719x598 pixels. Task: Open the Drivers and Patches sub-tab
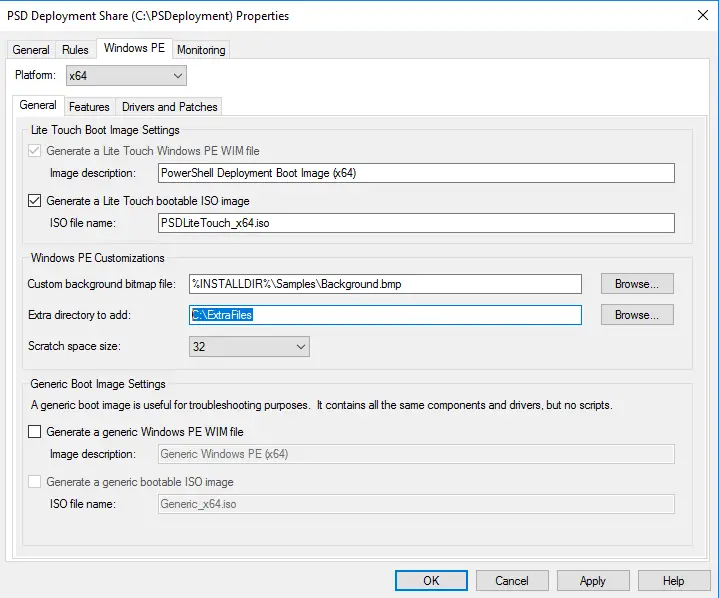[x=169, y=107]
